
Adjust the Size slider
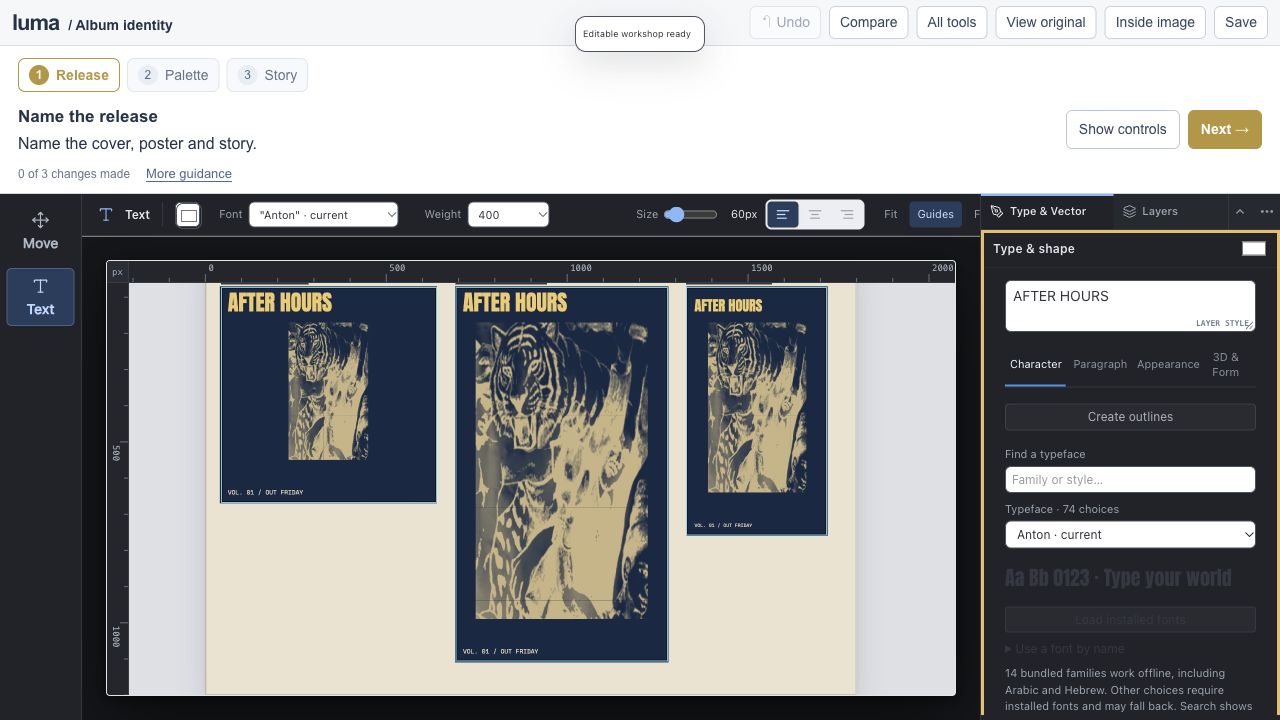(x=688, y=214)
